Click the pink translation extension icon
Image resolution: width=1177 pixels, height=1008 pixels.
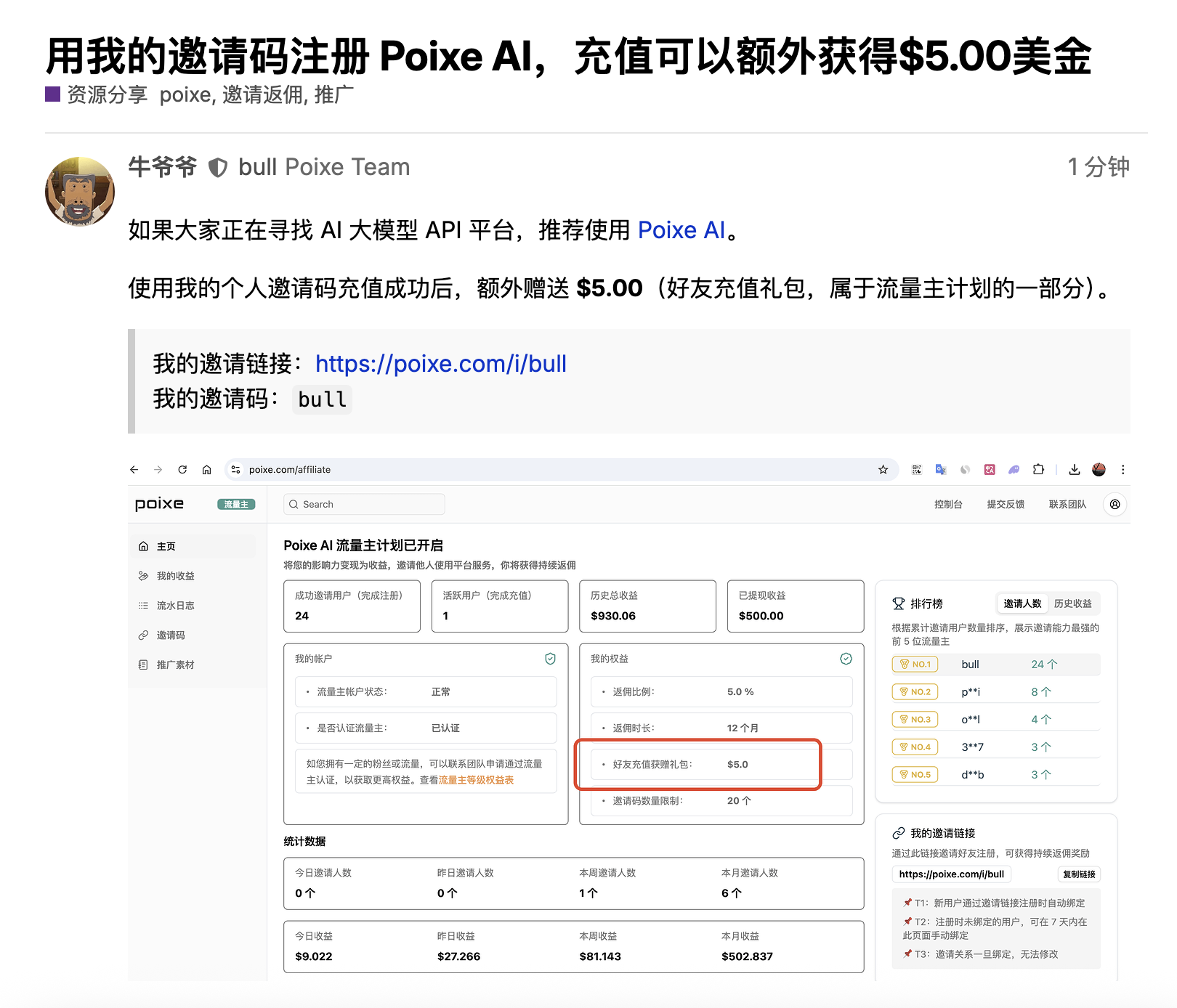[990, 470]
